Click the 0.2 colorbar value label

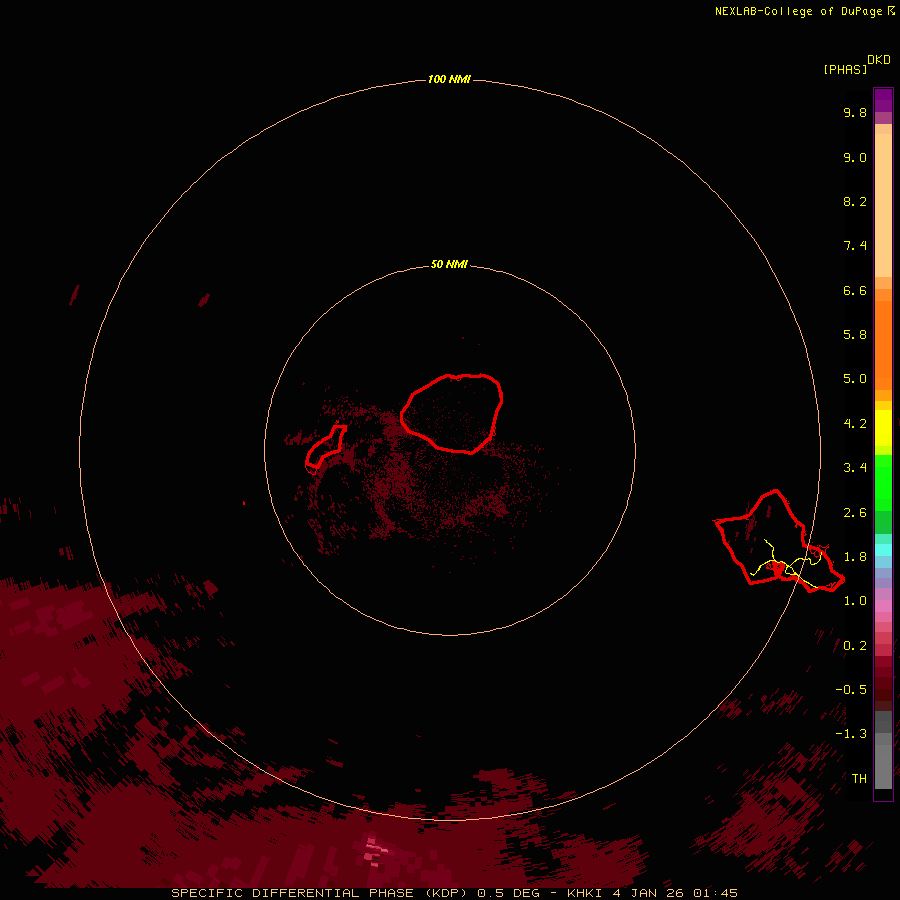855,646
